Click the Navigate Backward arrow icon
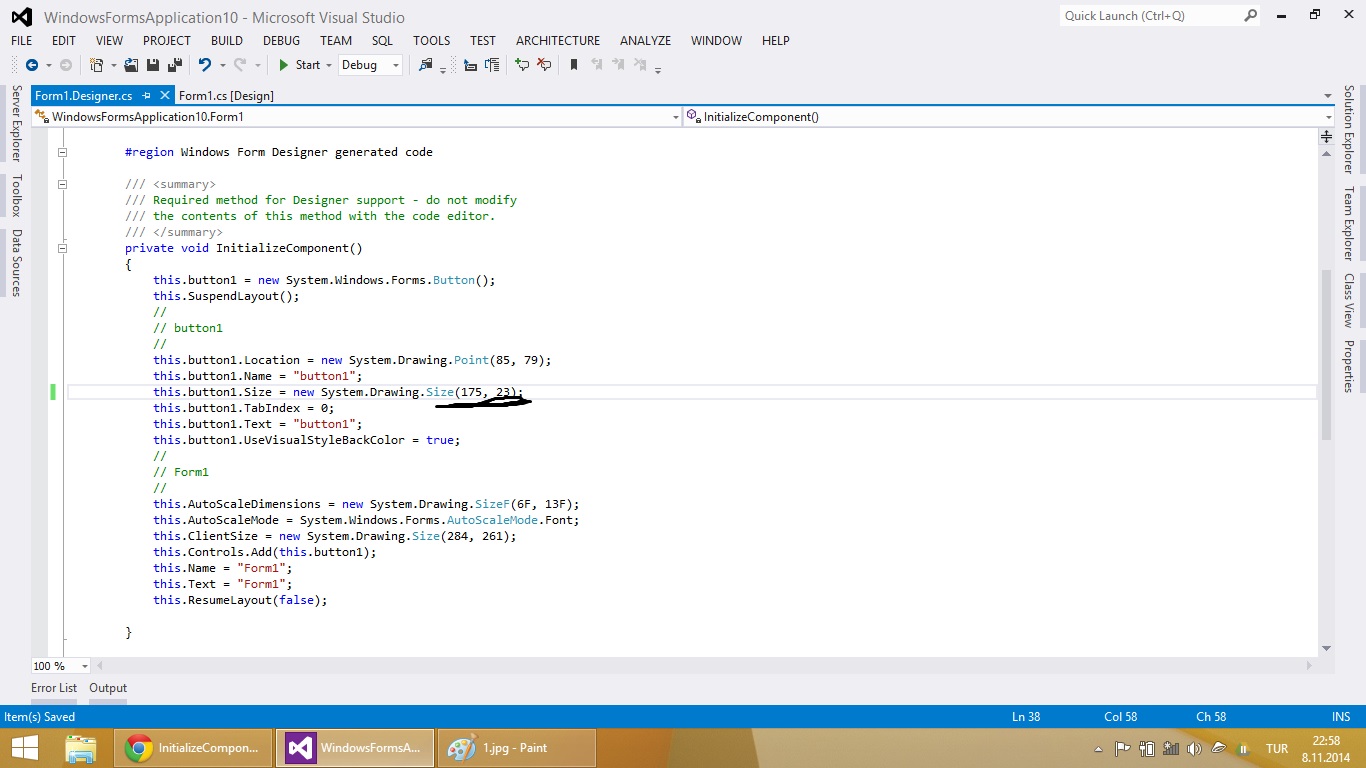This screenshot has height=768, width=1366. [33, 65]
